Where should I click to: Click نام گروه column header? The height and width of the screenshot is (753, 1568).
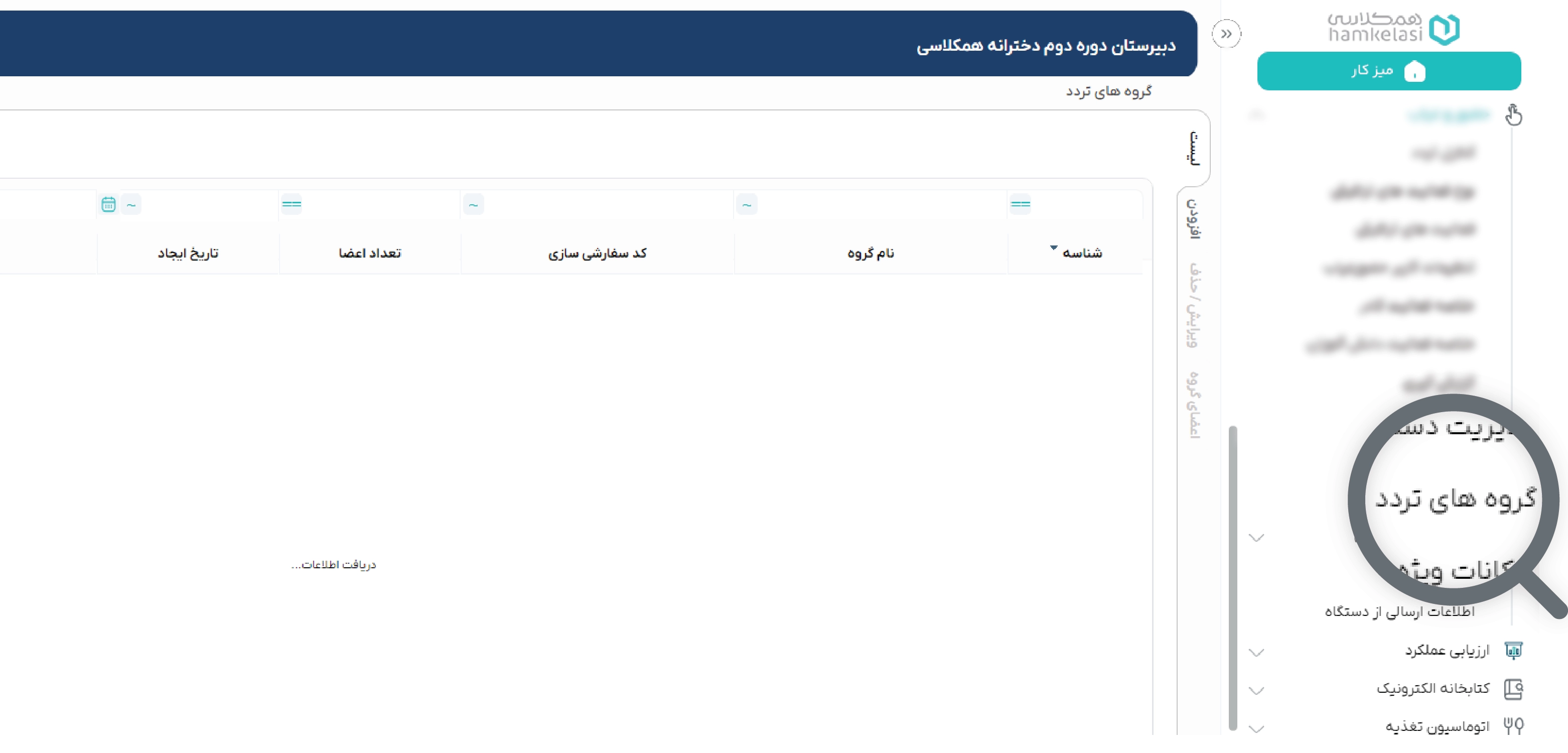871,253
